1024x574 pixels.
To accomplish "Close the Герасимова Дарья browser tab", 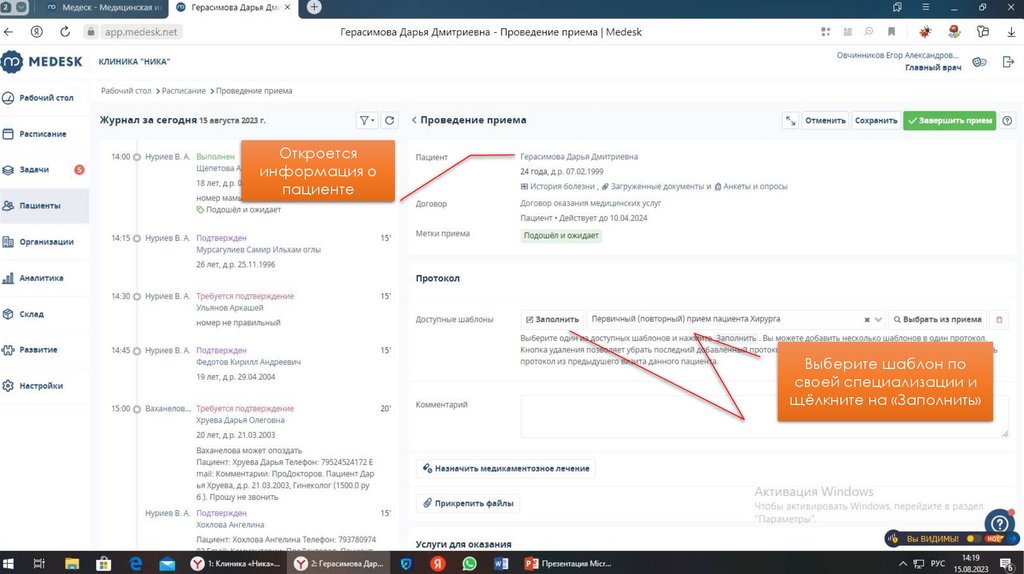I will point(287,7).
